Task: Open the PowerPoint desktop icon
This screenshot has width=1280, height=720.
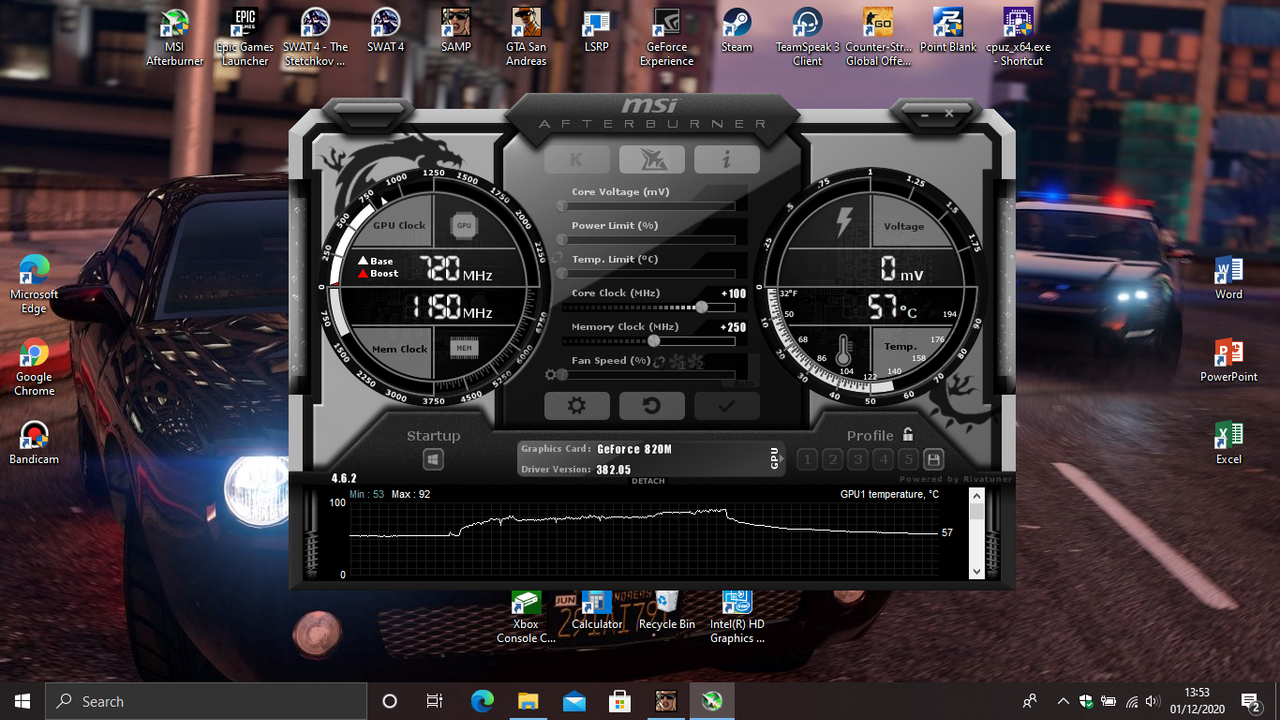Action: [x=1229, y=360]
